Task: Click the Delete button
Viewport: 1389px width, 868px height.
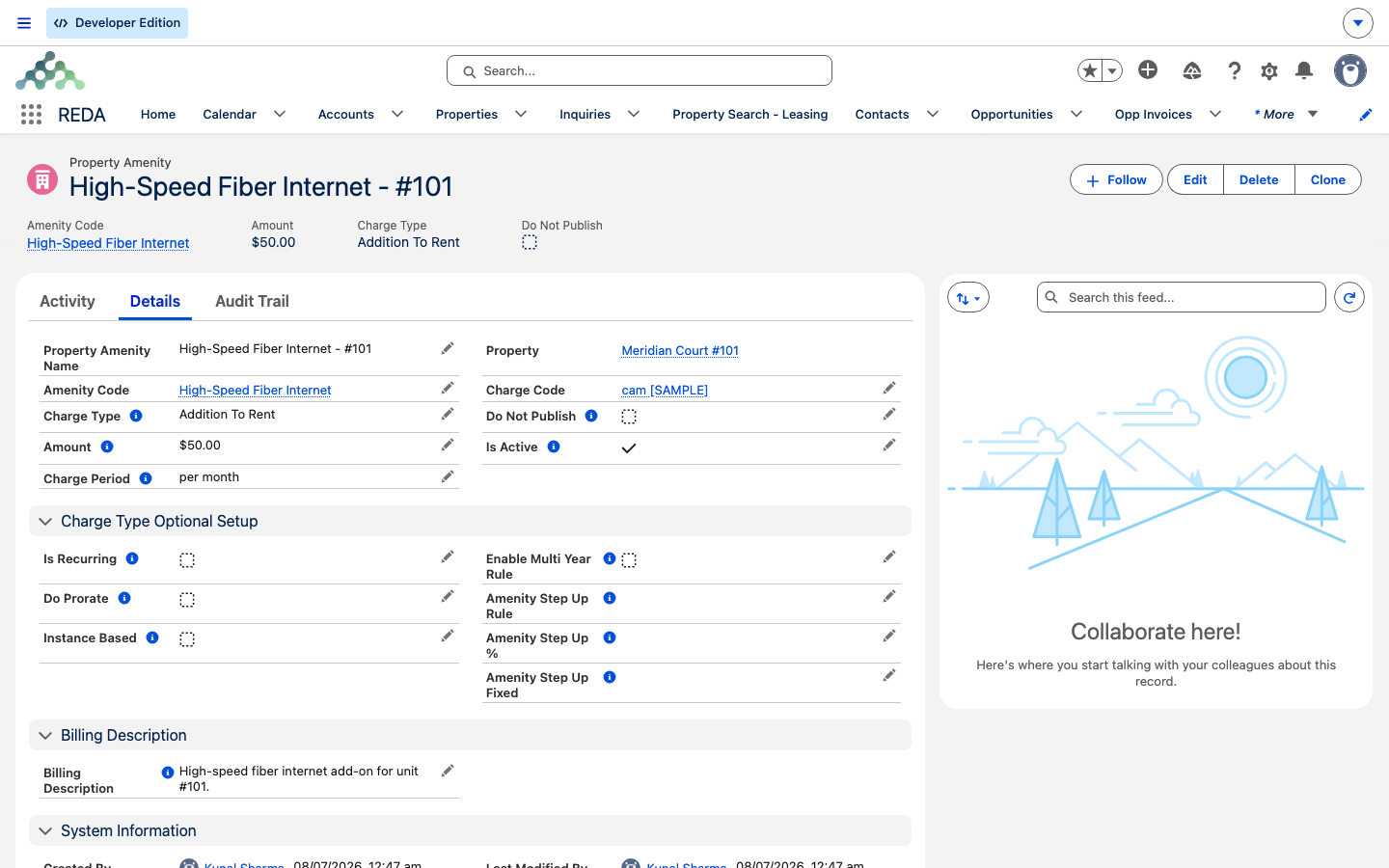Action: coord(1259,179)
